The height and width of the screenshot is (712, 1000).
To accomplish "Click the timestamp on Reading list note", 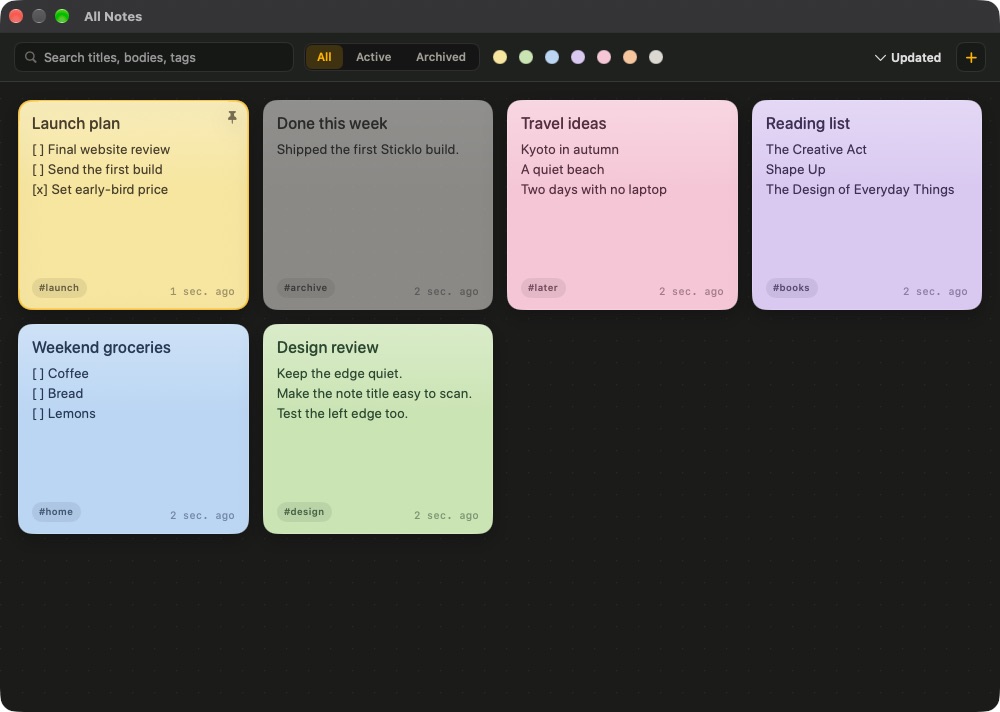I will (x=935, y=292).
